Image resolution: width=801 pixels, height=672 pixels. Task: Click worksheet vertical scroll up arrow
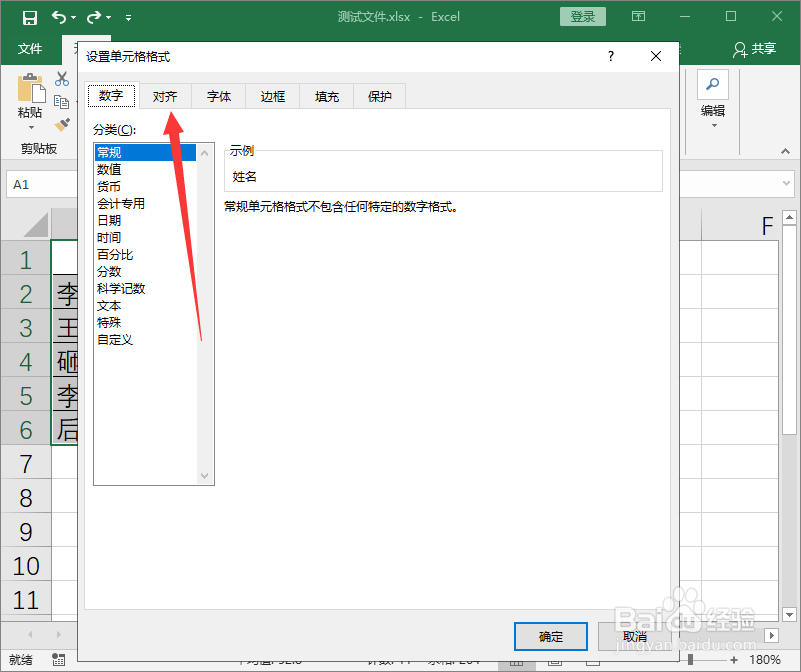tap(790, 217)
